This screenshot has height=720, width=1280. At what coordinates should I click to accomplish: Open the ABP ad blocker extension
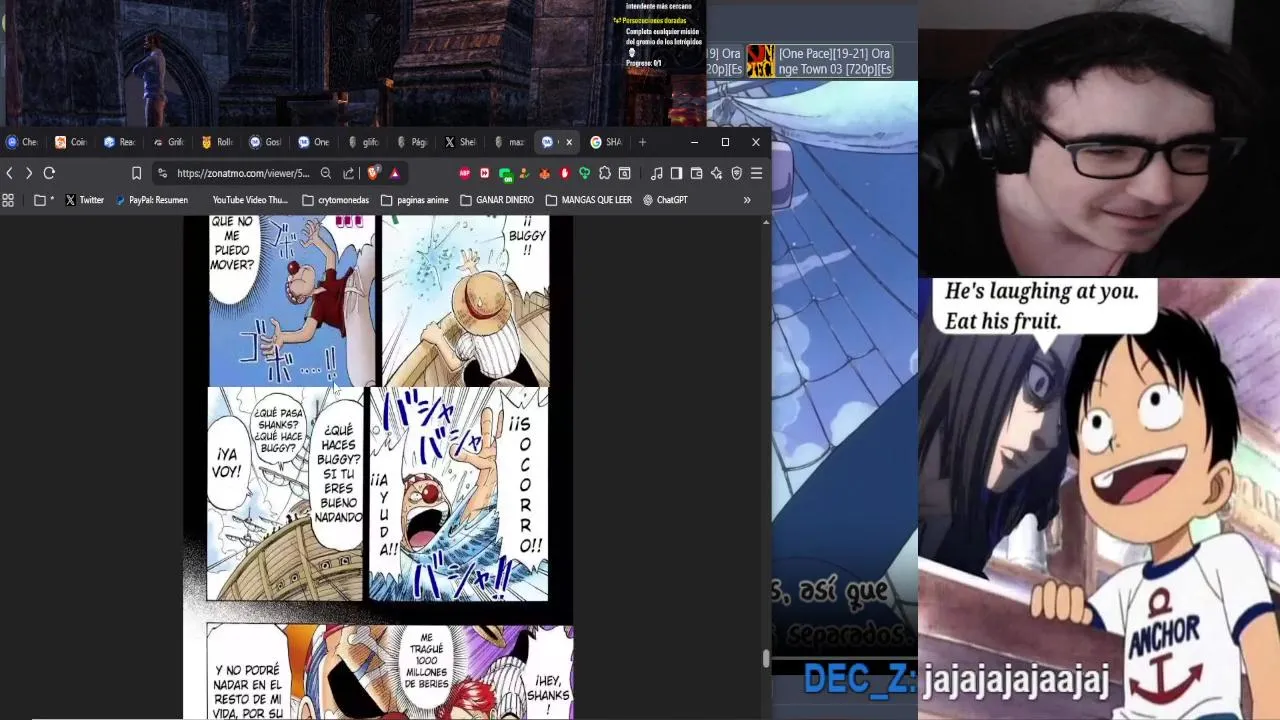pos(465,173)
